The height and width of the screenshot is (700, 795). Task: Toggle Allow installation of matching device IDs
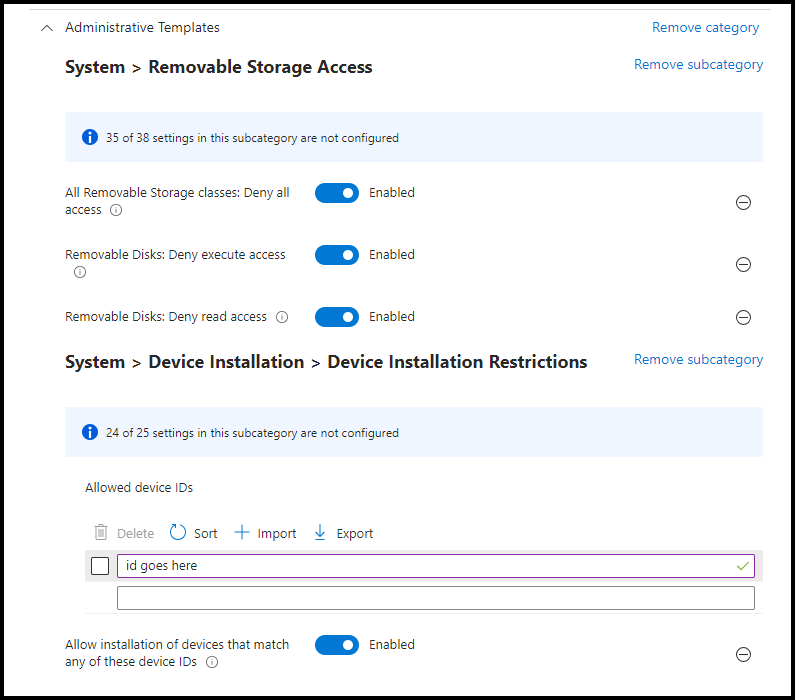[337, 645]
